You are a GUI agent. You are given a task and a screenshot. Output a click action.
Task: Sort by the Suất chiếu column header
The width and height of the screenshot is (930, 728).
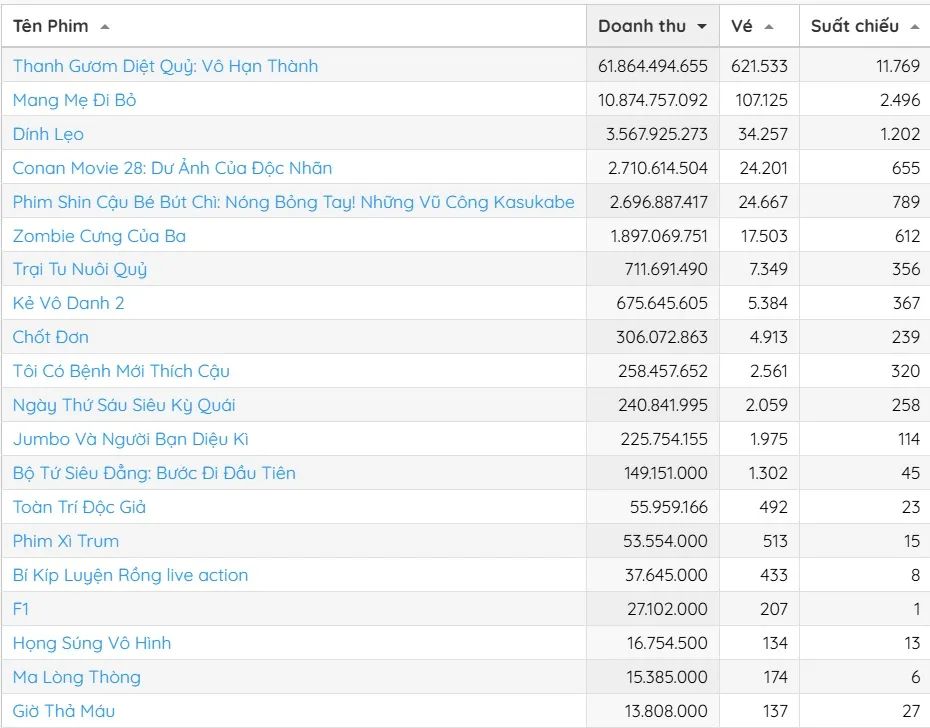click(x=854, y=26)
